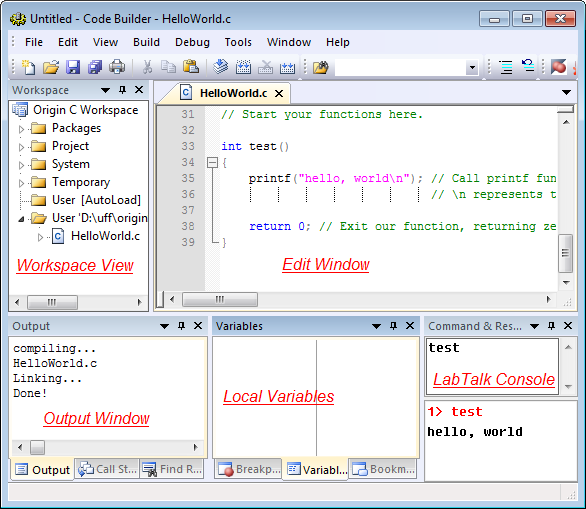Click the Build stacked pages icon
Image resolution: width=586 pixels, height=509 pixels.
(x=220, y=67)
